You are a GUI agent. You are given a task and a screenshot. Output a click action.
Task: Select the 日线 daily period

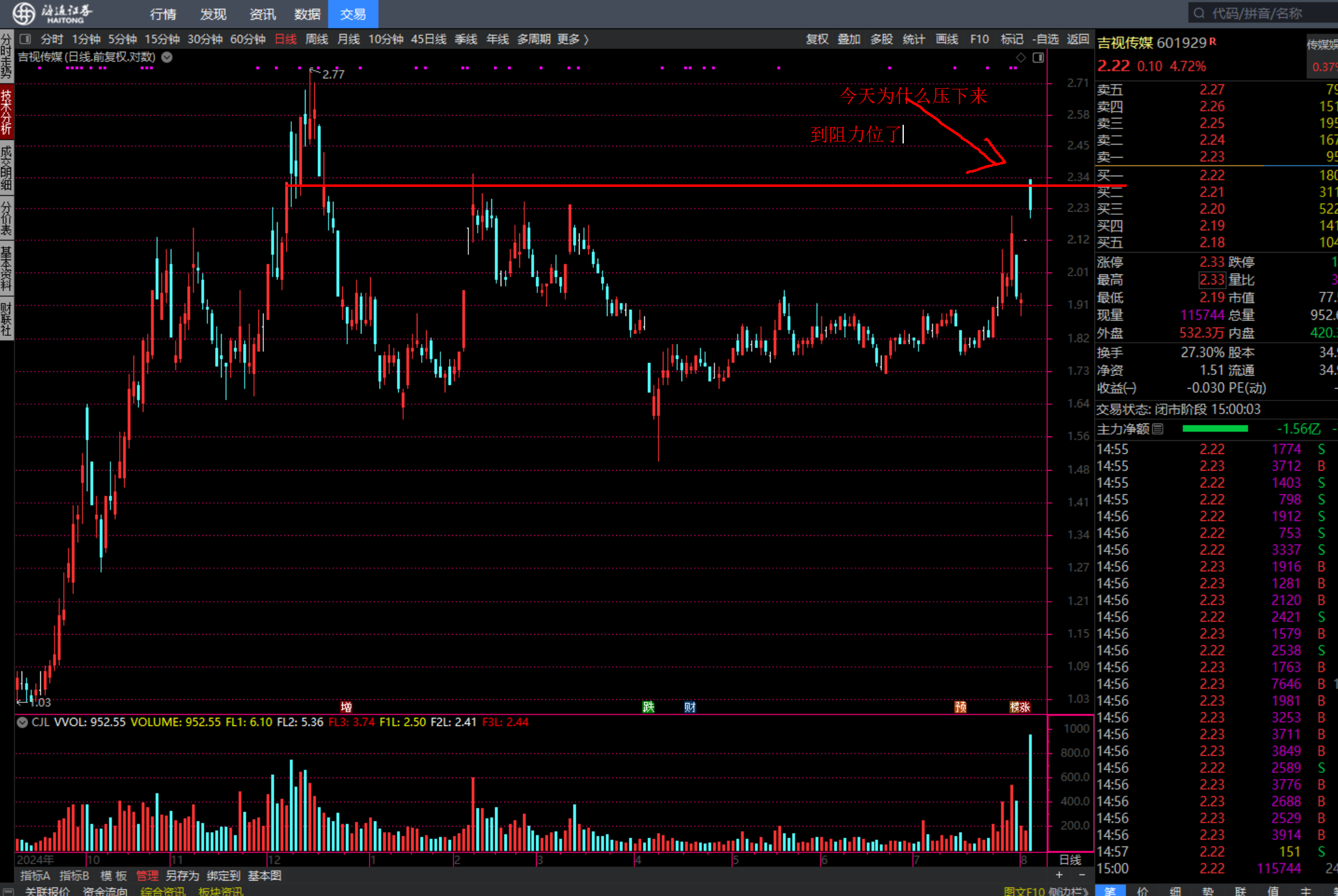click(x=286, y=39)
